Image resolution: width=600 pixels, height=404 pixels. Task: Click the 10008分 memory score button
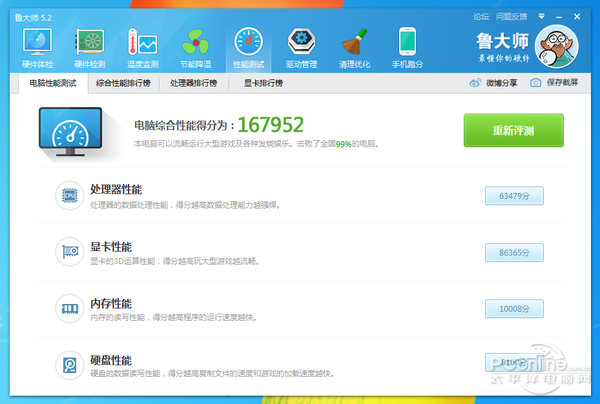click(514, 309)
